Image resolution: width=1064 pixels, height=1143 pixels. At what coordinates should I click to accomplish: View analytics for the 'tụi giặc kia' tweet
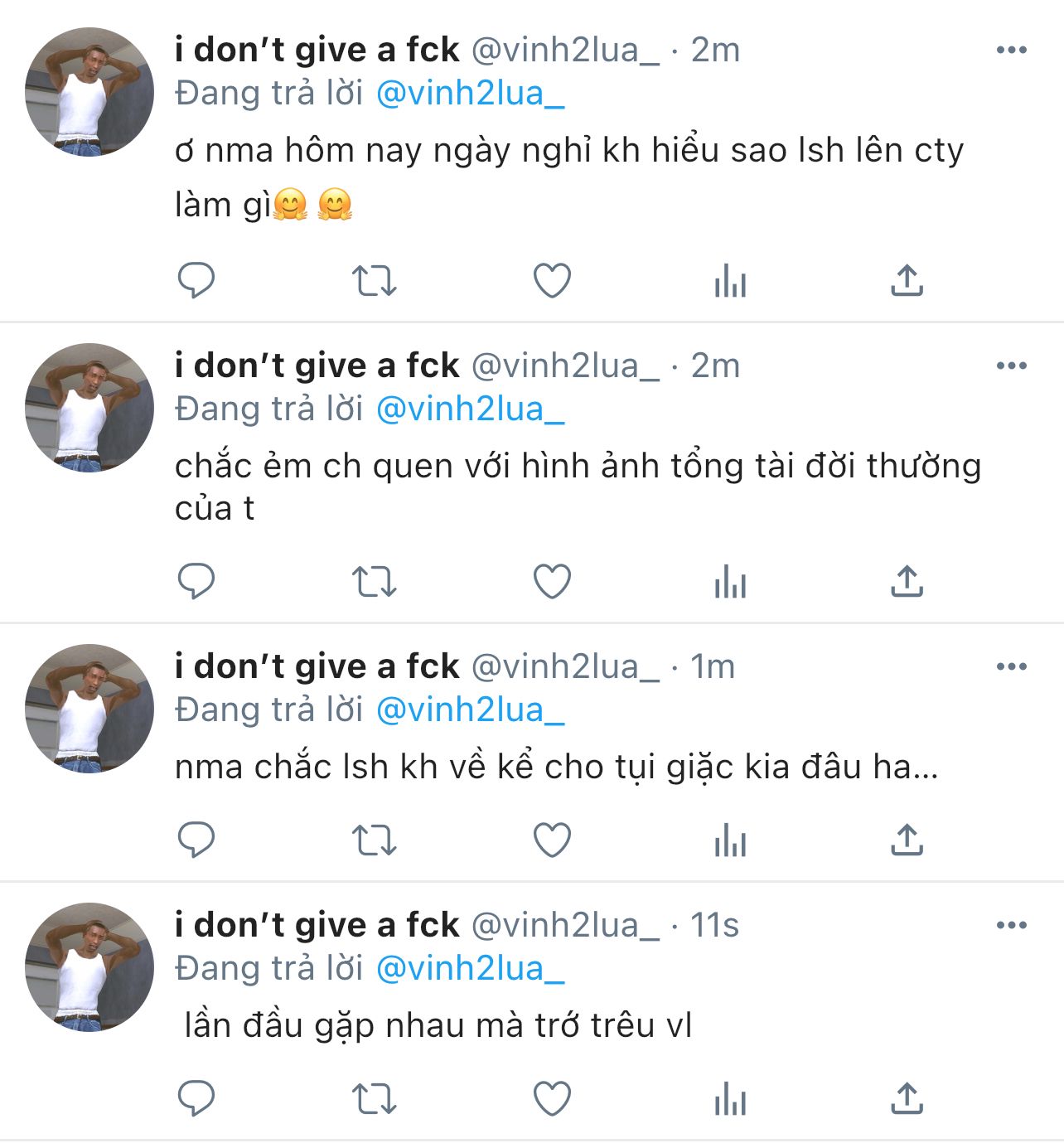(730, 840)
